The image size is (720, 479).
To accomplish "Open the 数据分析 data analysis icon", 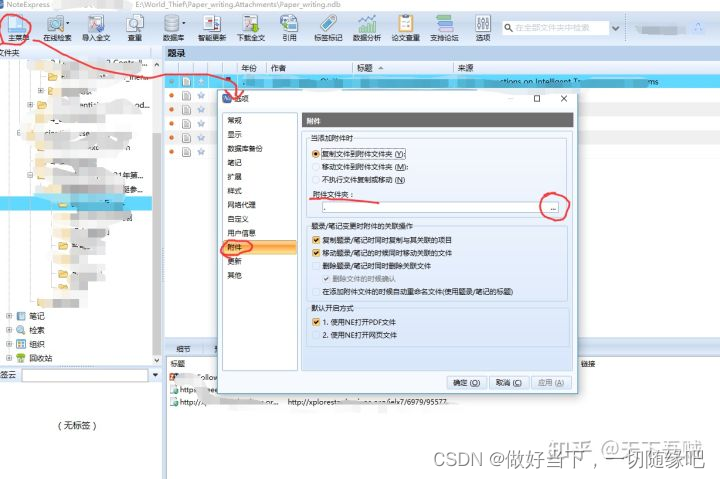I will tap(367, 23).
